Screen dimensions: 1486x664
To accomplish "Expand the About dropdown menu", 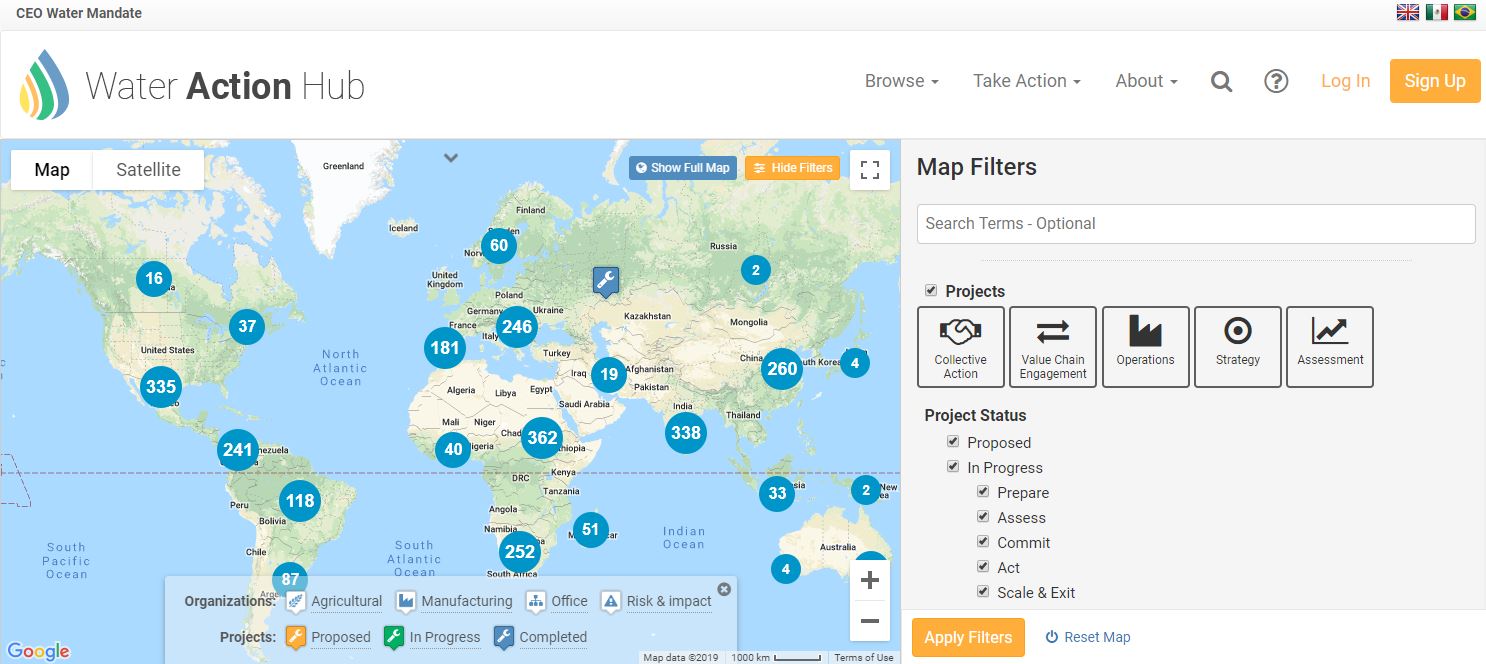I will (1146, 82).
